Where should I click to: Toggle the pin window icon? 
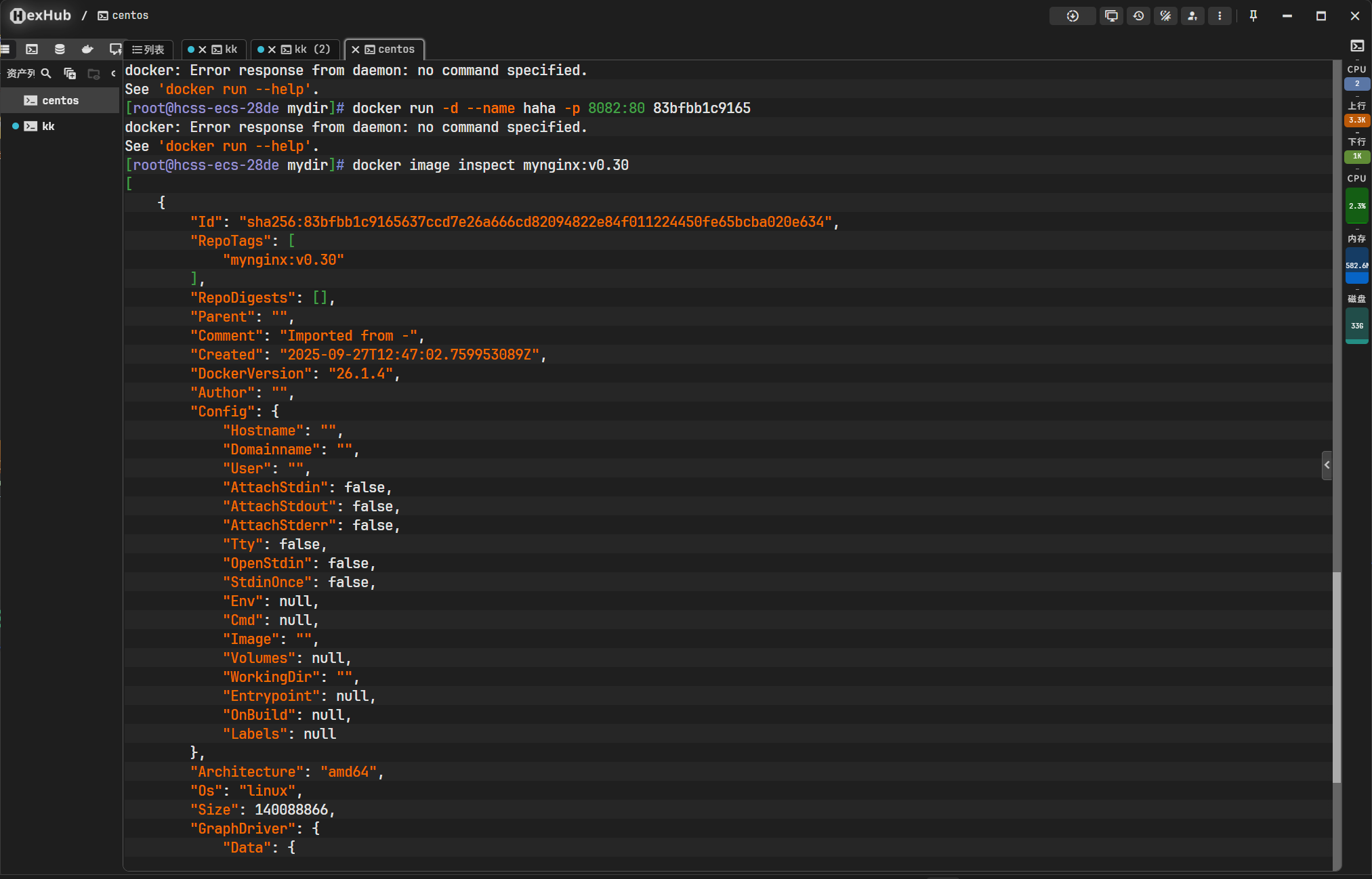pyautogui.click(x=1253, y=16)
